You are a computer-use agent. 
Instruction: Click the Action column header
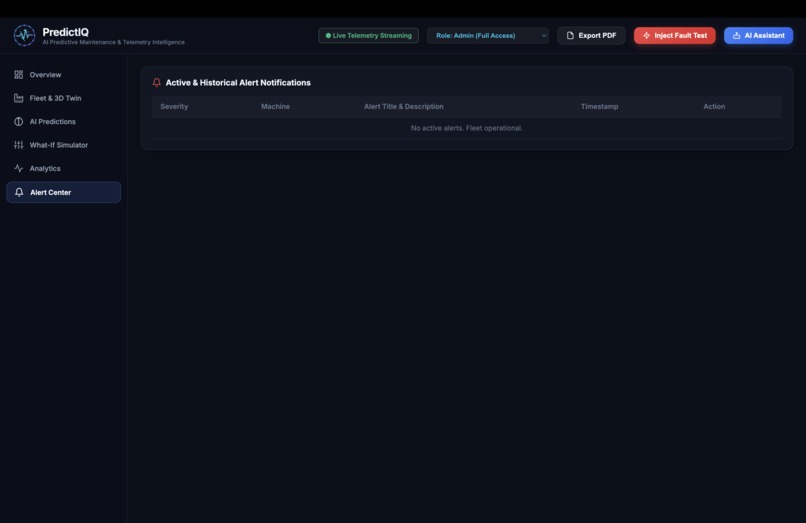click(714, 106)
